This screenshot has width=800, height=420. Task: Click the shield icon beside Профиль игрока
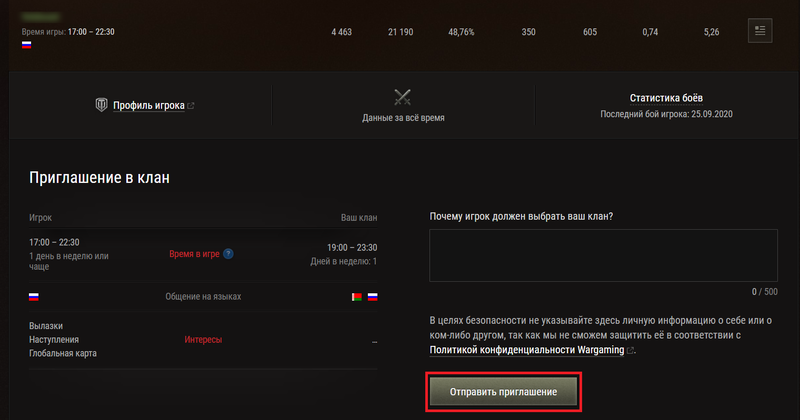click(x=100, y=104)
